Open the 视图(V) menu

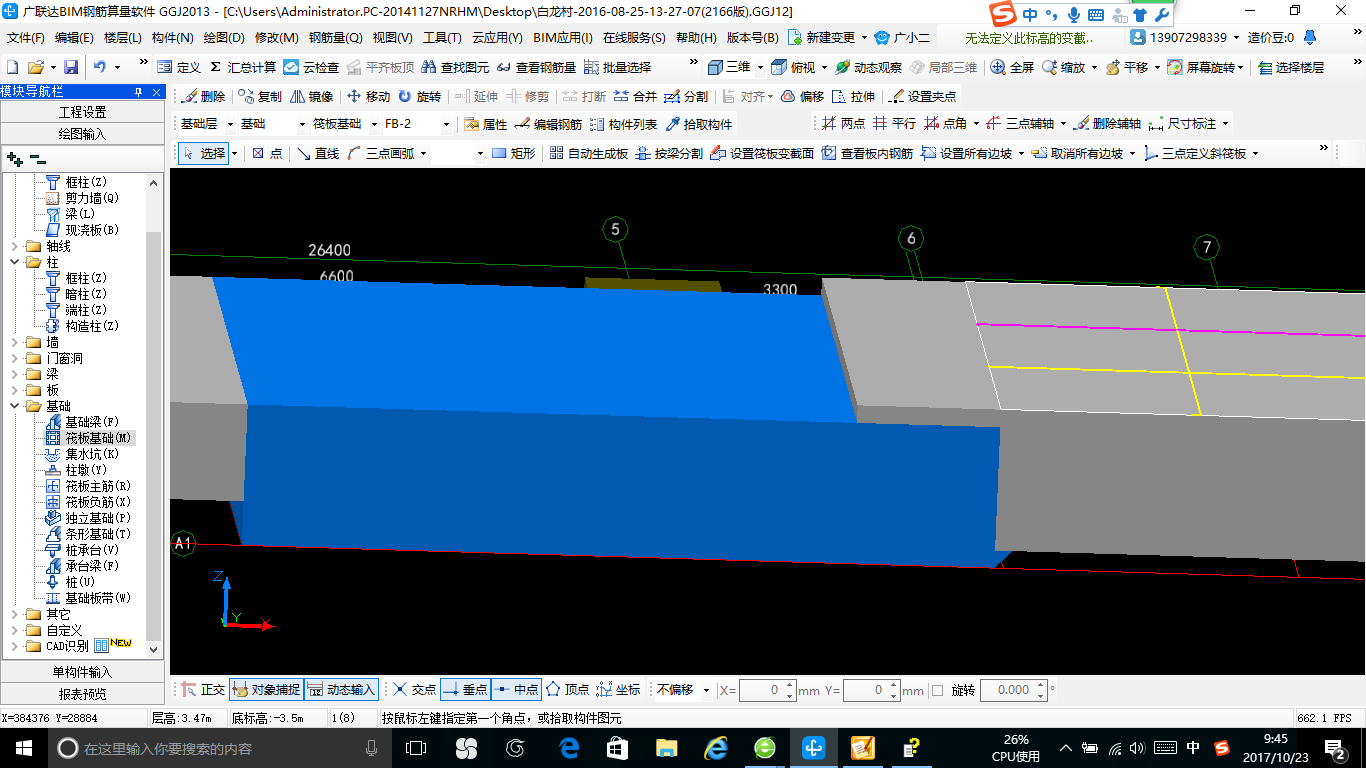[392, 38]
